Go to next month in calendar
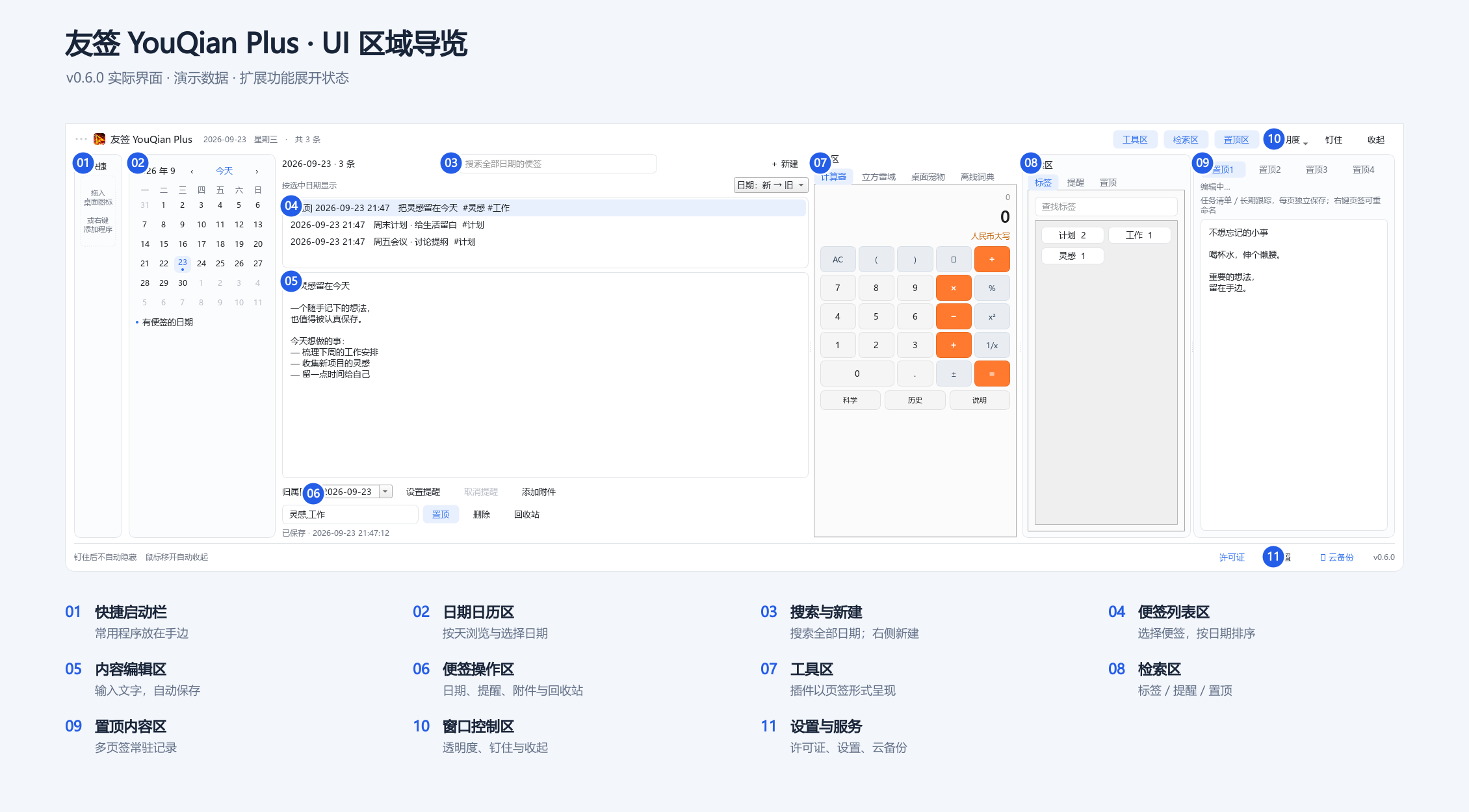This screenshot has height=812, width=1469. point(257,171)
